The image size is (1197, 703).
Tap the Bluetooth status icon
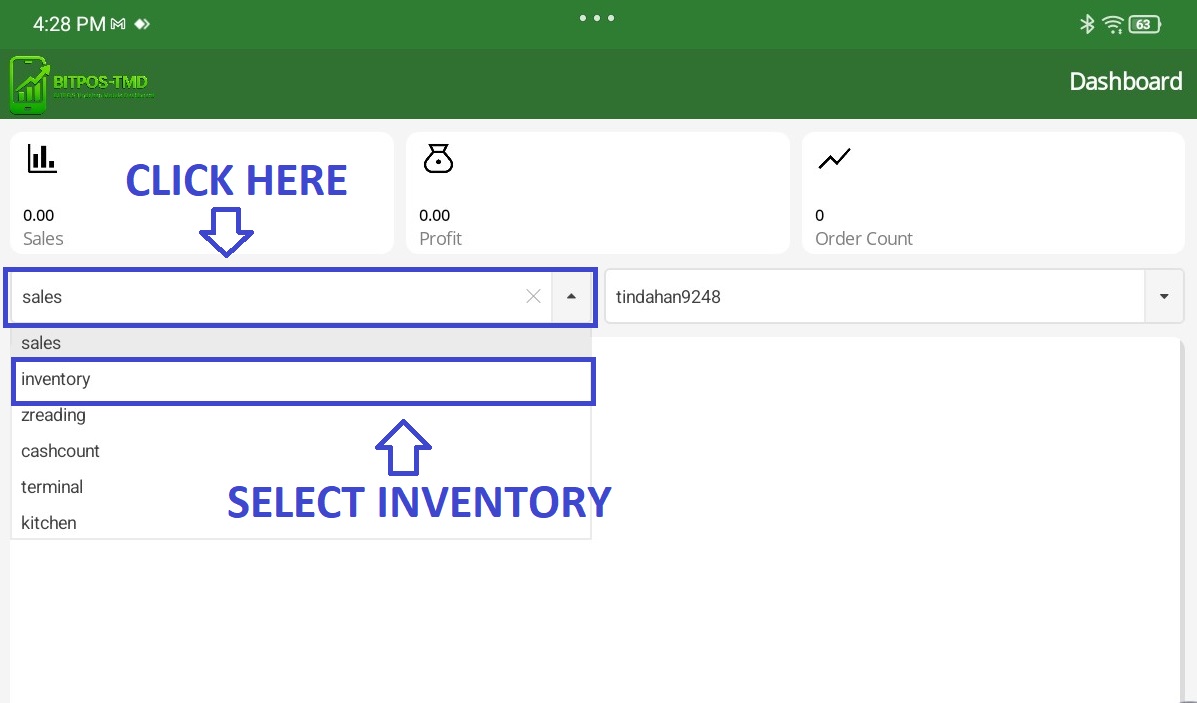pyautogui.click(x=1087, y=24)
